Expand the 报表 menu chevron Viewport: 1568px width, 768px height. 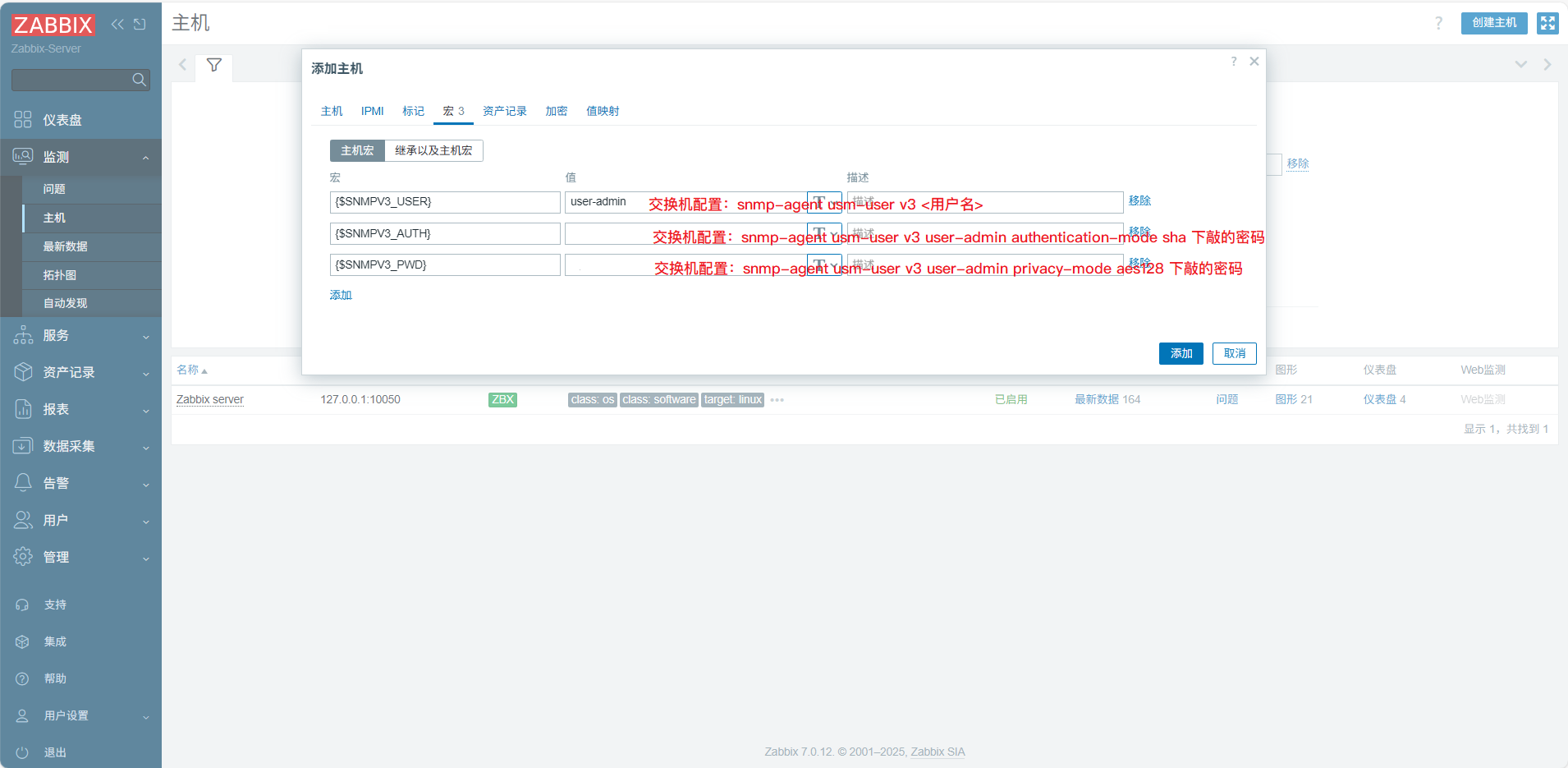tap(146, 411)
